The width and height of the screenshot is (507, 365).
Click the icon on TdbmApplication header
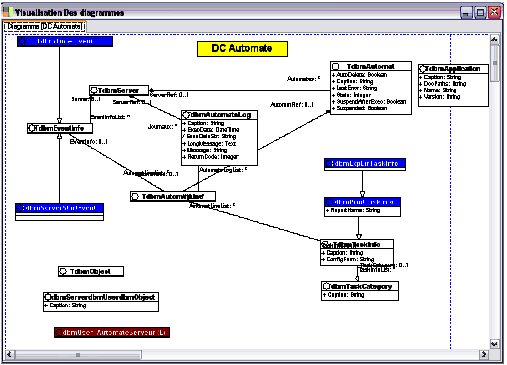pyautogui.click(x=422, y=69)
